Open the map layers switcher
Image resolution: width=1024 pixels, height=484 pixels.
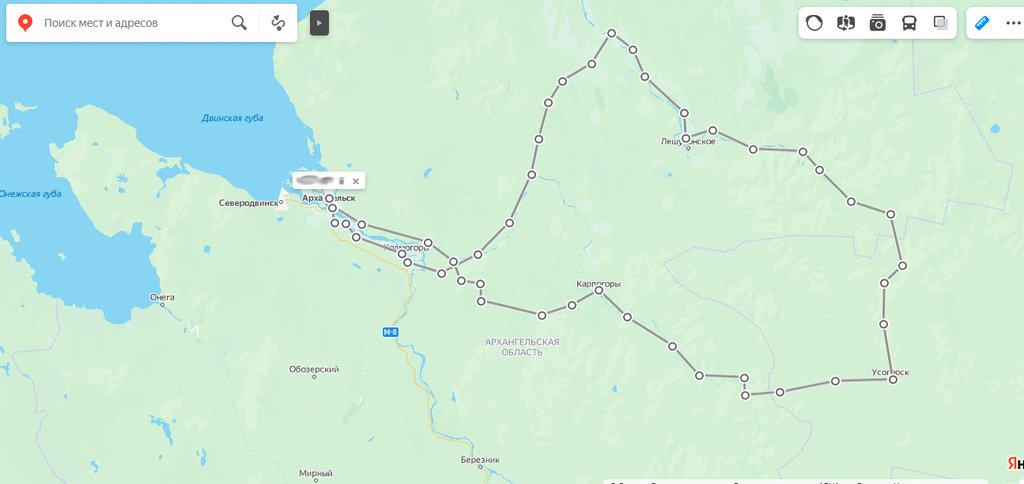[x=941, y=23]
